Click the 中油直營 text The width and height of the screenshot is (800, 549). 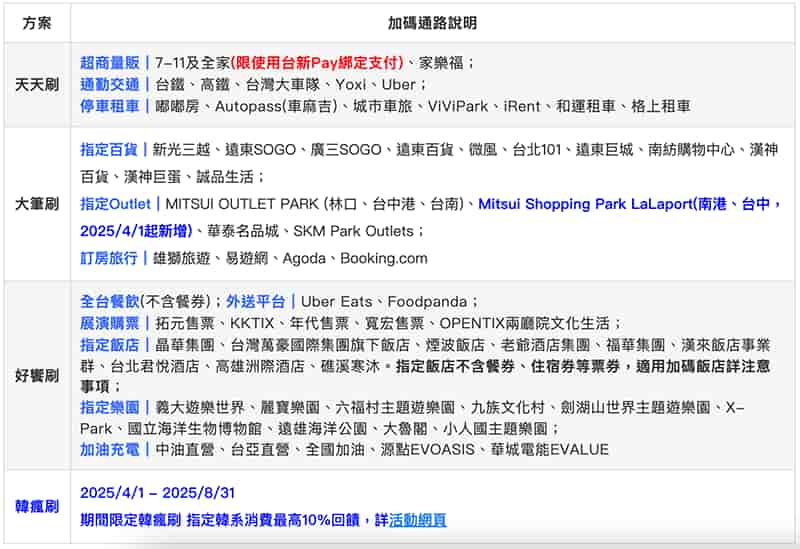click(185, 450)
